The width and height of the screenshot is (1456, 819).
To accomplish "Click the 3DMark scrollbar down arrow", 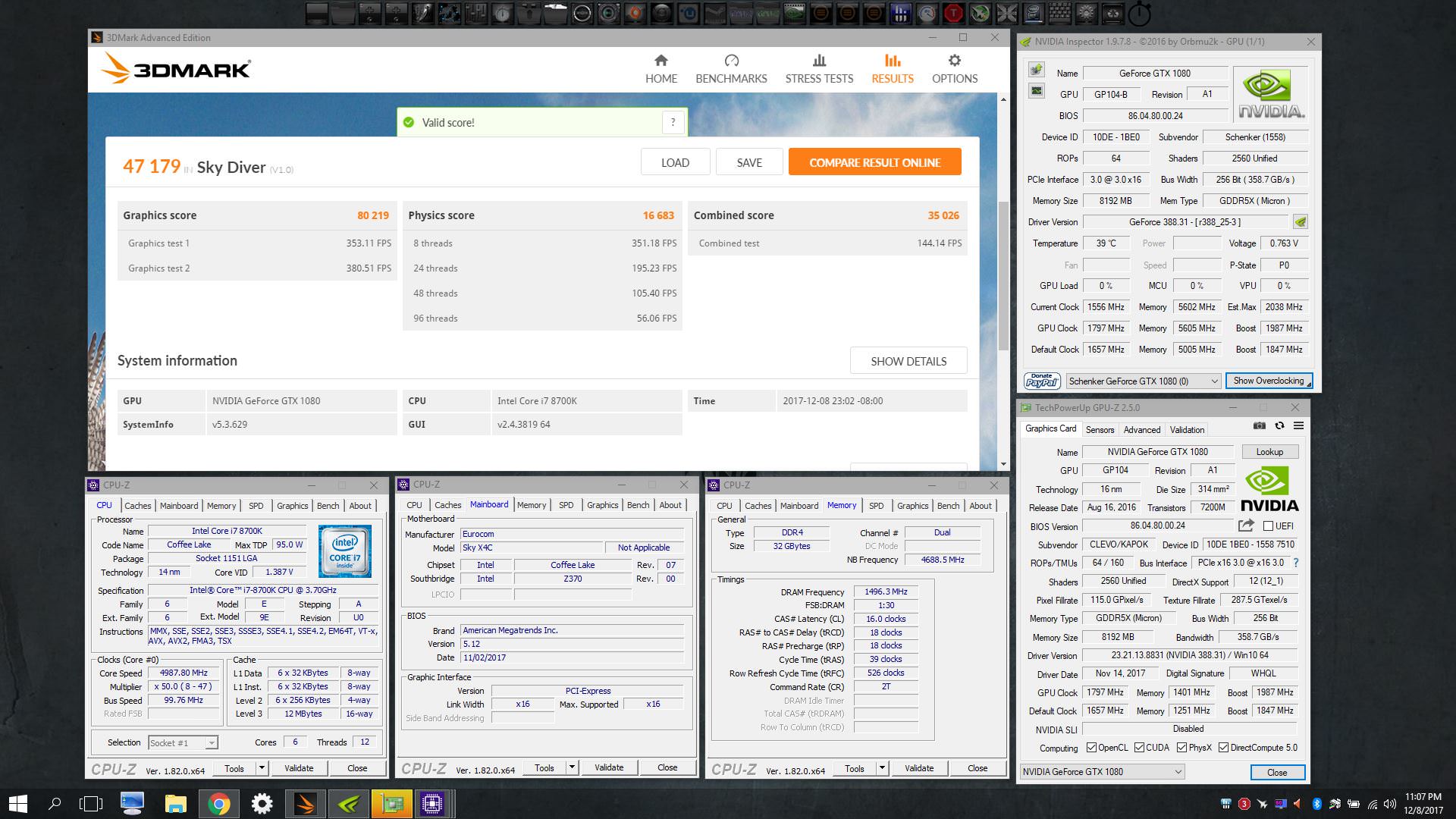I will coord(1003,464).
